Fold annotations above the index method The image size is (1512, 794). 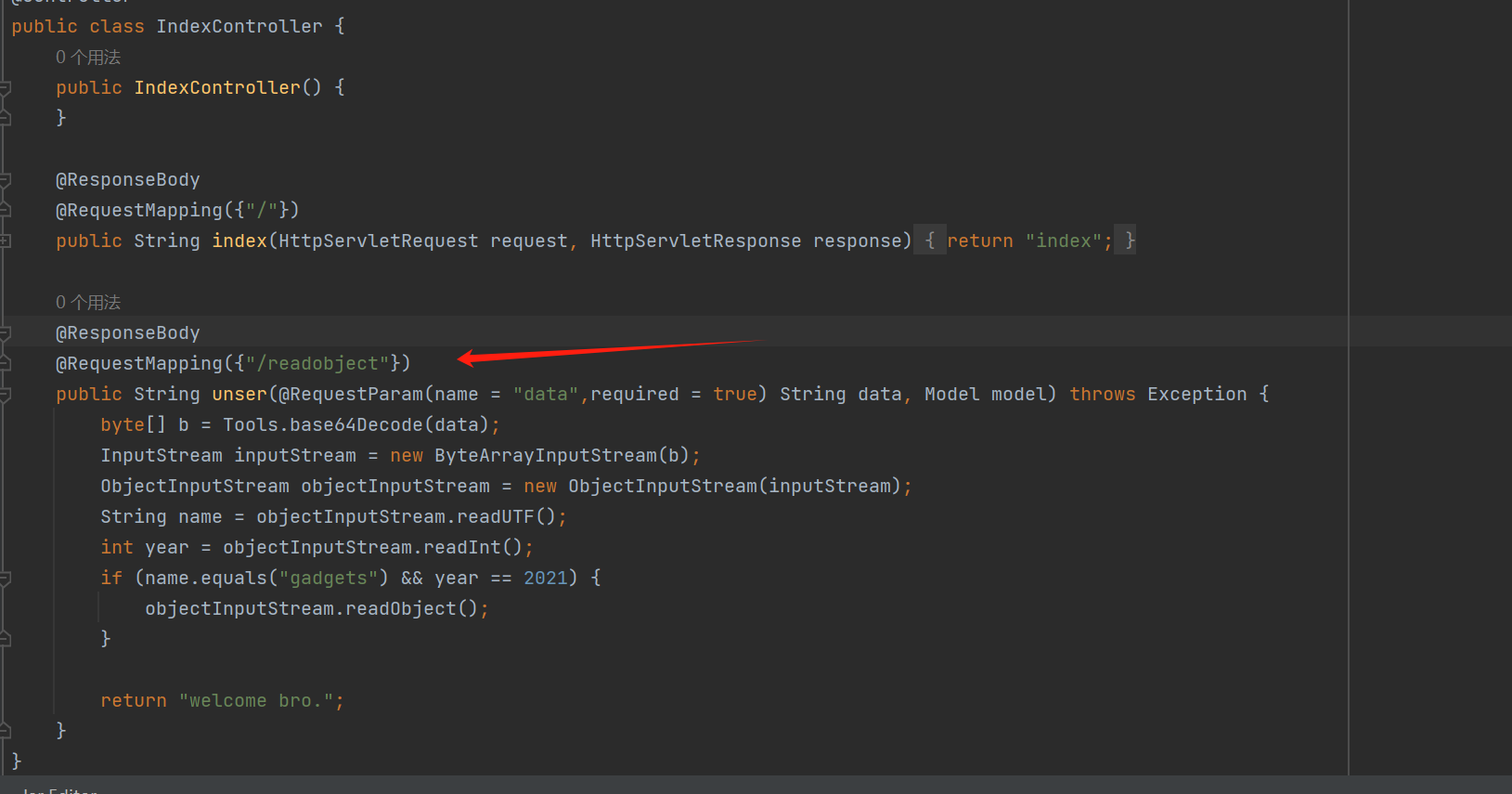click(x=5, y=179)
